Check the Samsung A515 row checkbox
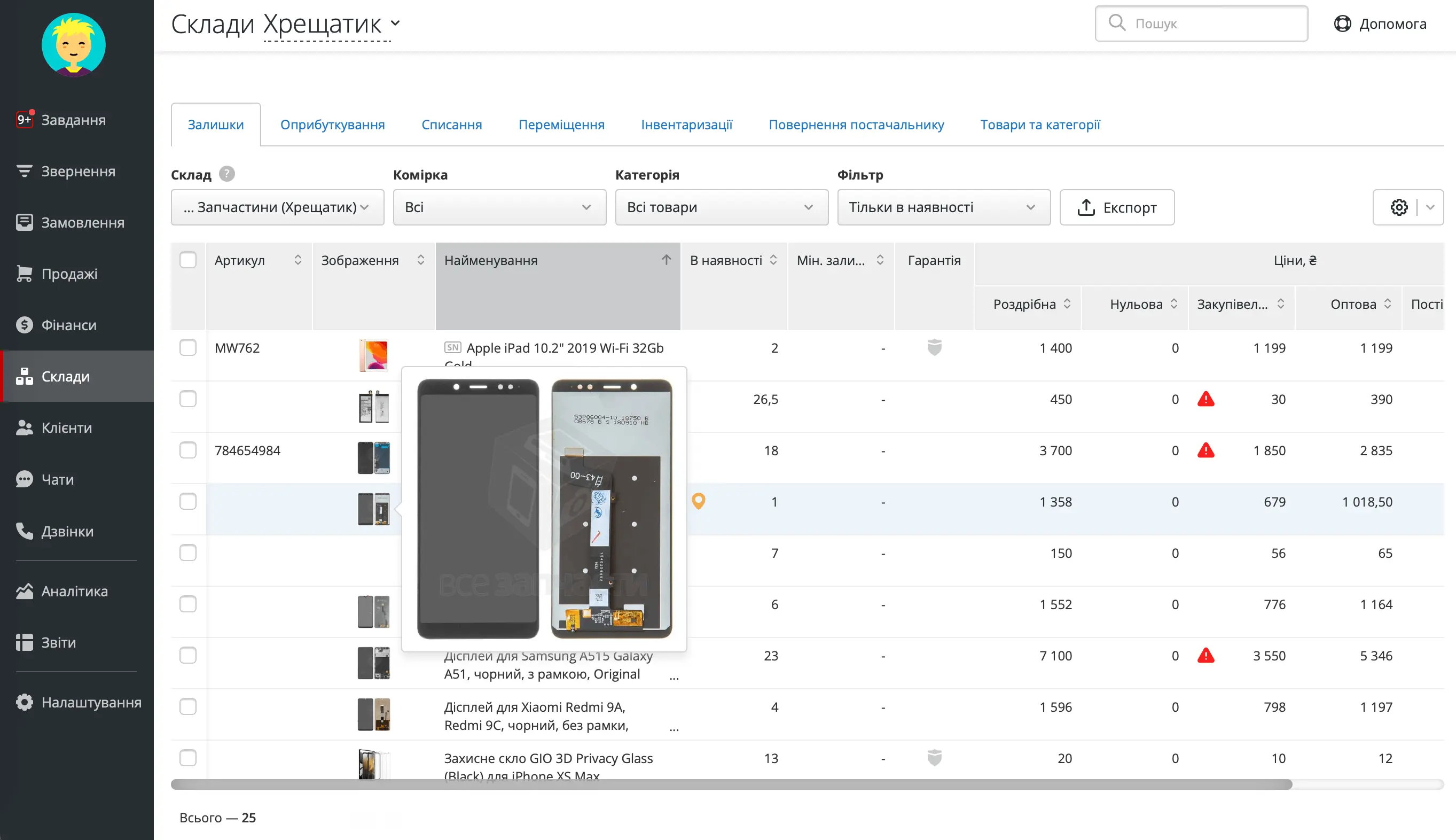The height and width of the screenshot is (840, 1456). point(188,656)
